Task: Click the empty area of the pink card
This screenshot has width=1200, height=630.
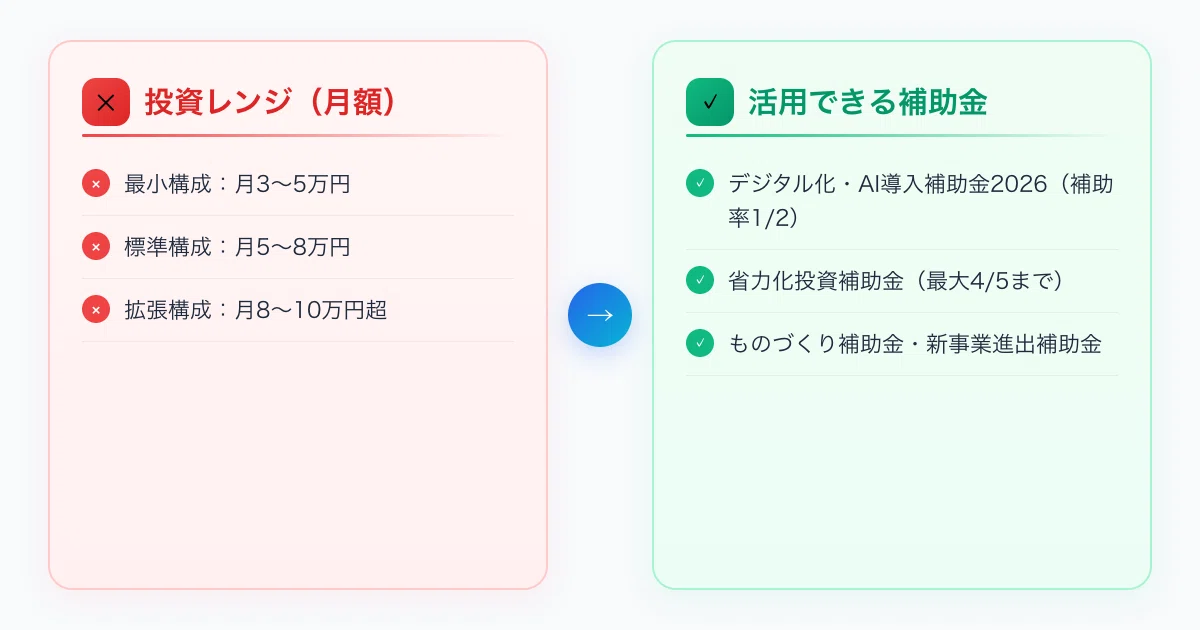Action: [x=298, y=465]
